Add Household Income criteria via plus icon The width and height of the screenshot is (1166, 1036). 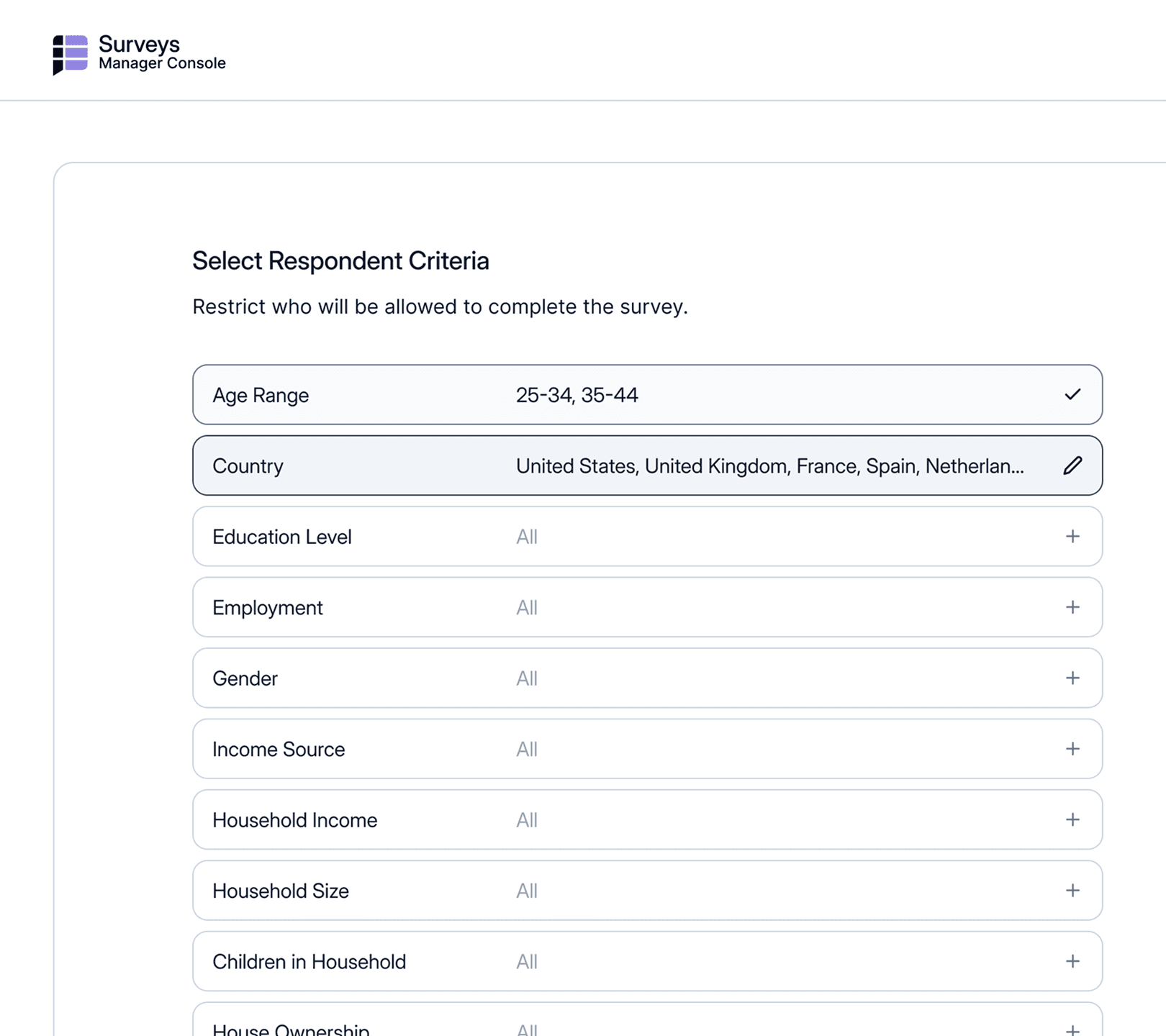[x=1072, y=820]
